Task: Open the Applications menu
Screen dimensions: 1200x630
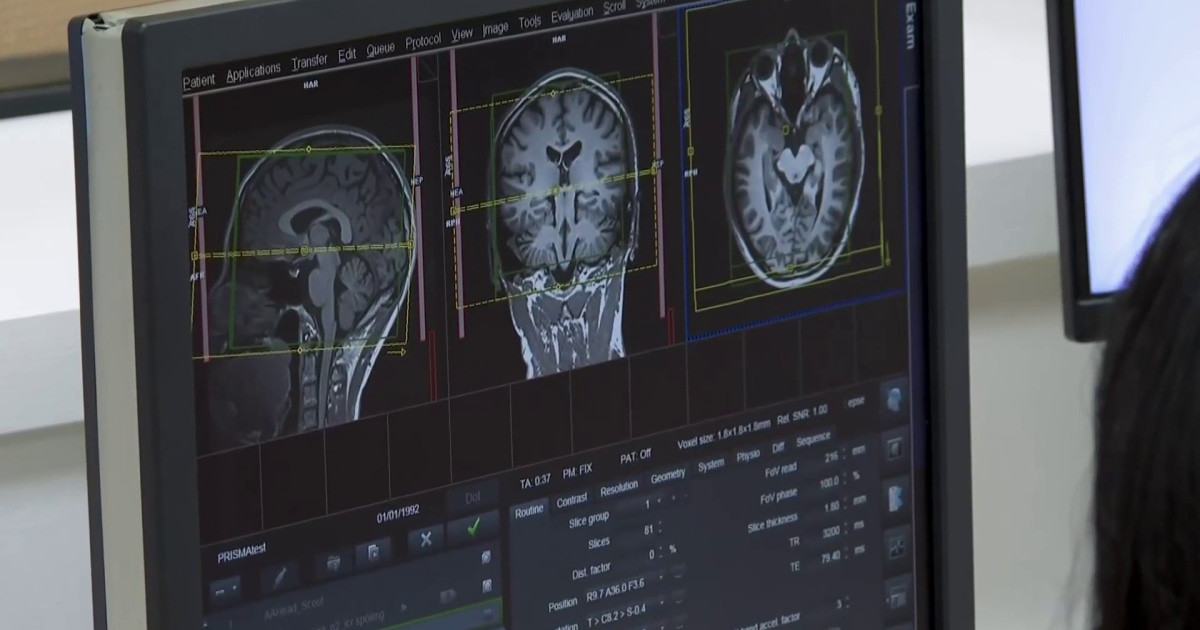Action: click(x=253, y=71)
